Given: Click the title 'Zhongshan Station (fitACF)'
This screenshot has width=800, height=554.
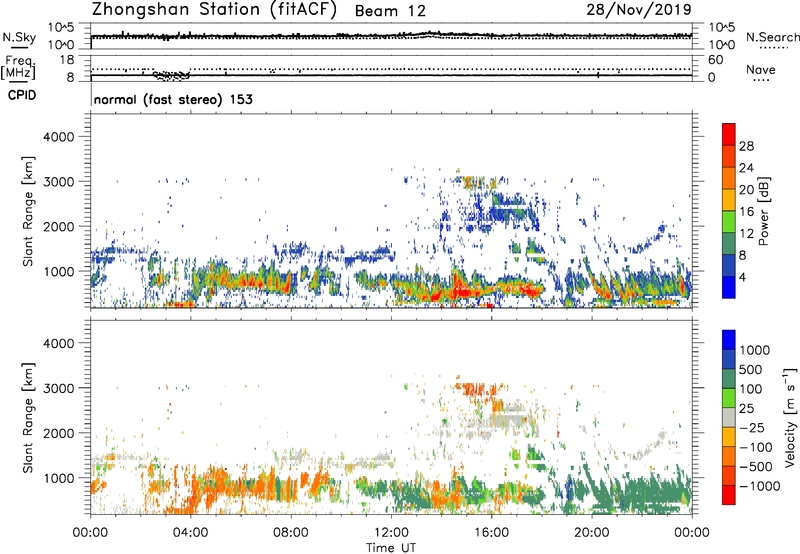Looking at the screenshot, I should point(214,10).
